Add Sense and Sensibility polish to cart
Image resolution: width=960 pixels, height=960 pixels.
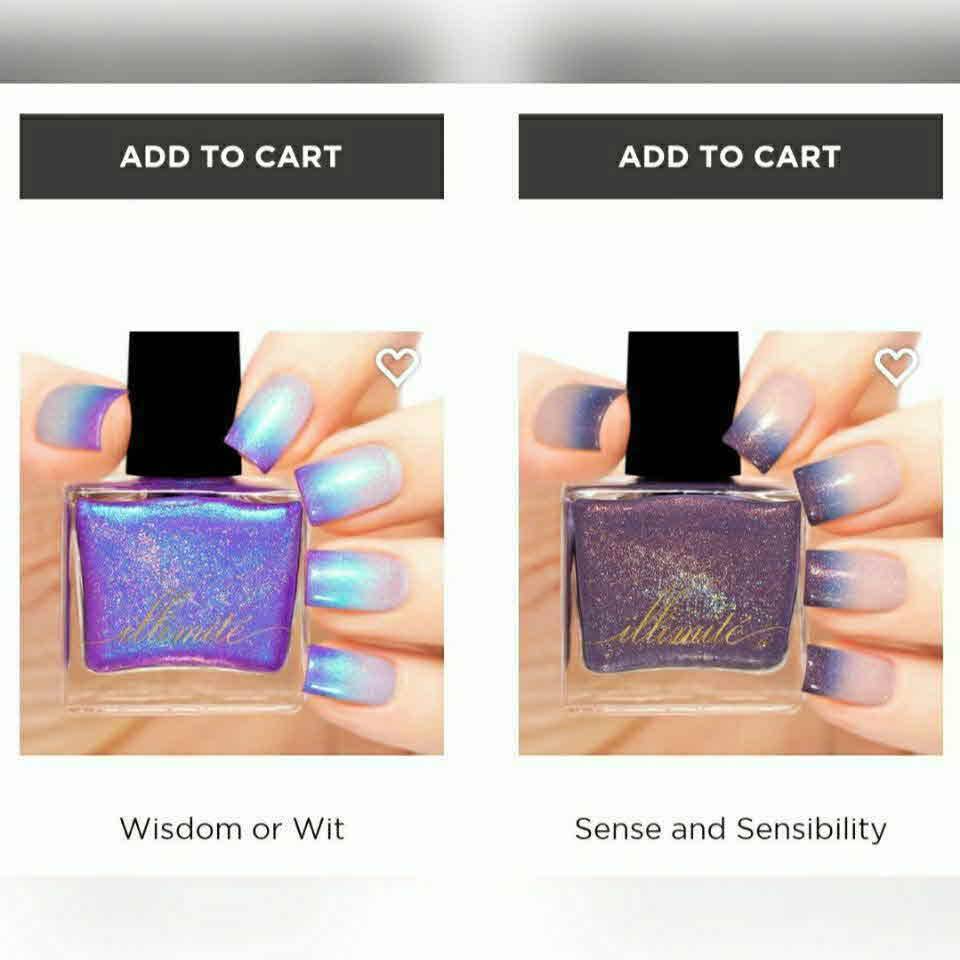pyautogui.click(x=730, y=156)
